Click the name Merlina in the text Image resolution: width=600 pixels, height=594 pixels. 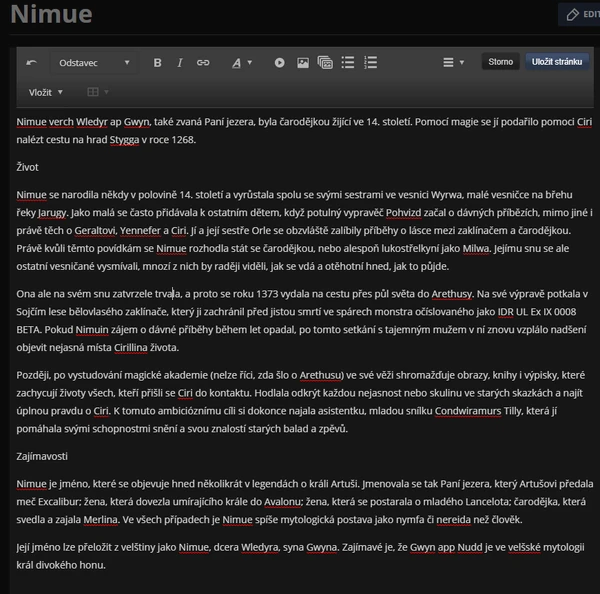coord(101,520)
